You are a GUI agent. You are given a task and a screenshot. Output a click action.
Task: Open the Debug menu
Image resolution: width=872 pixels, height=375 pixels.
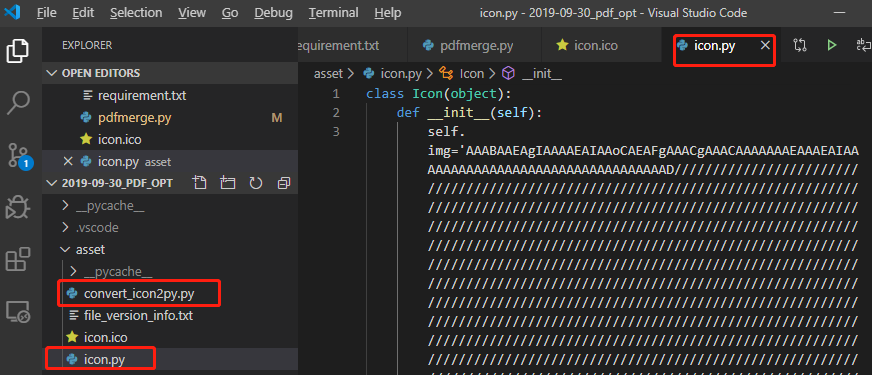point(274,13)
